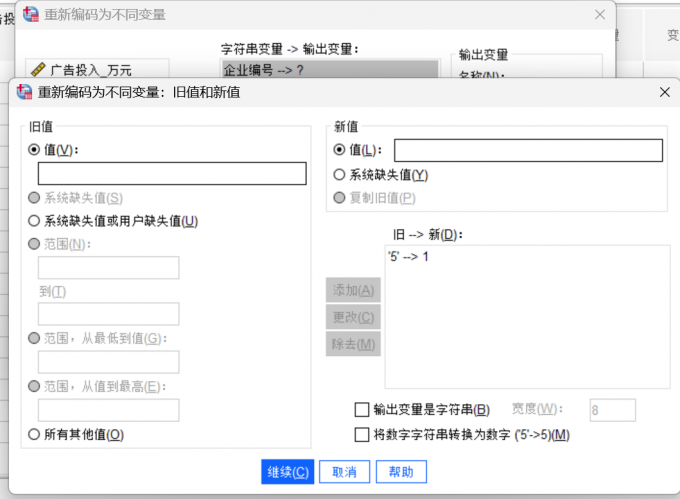
Task: Click the background dialog's SPSS title icon
Action: [31, 14]
